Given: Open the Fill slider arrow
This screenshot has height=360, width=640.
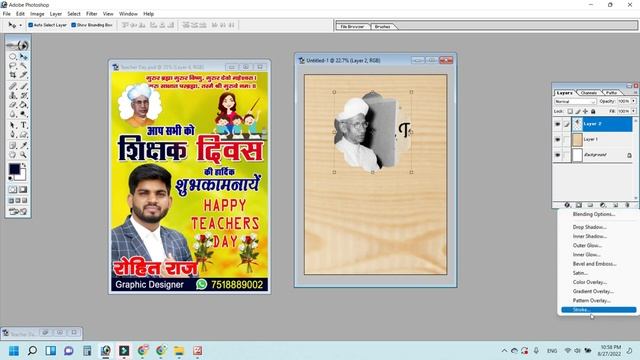Looking at the screenshot, I should coord(633,111).
